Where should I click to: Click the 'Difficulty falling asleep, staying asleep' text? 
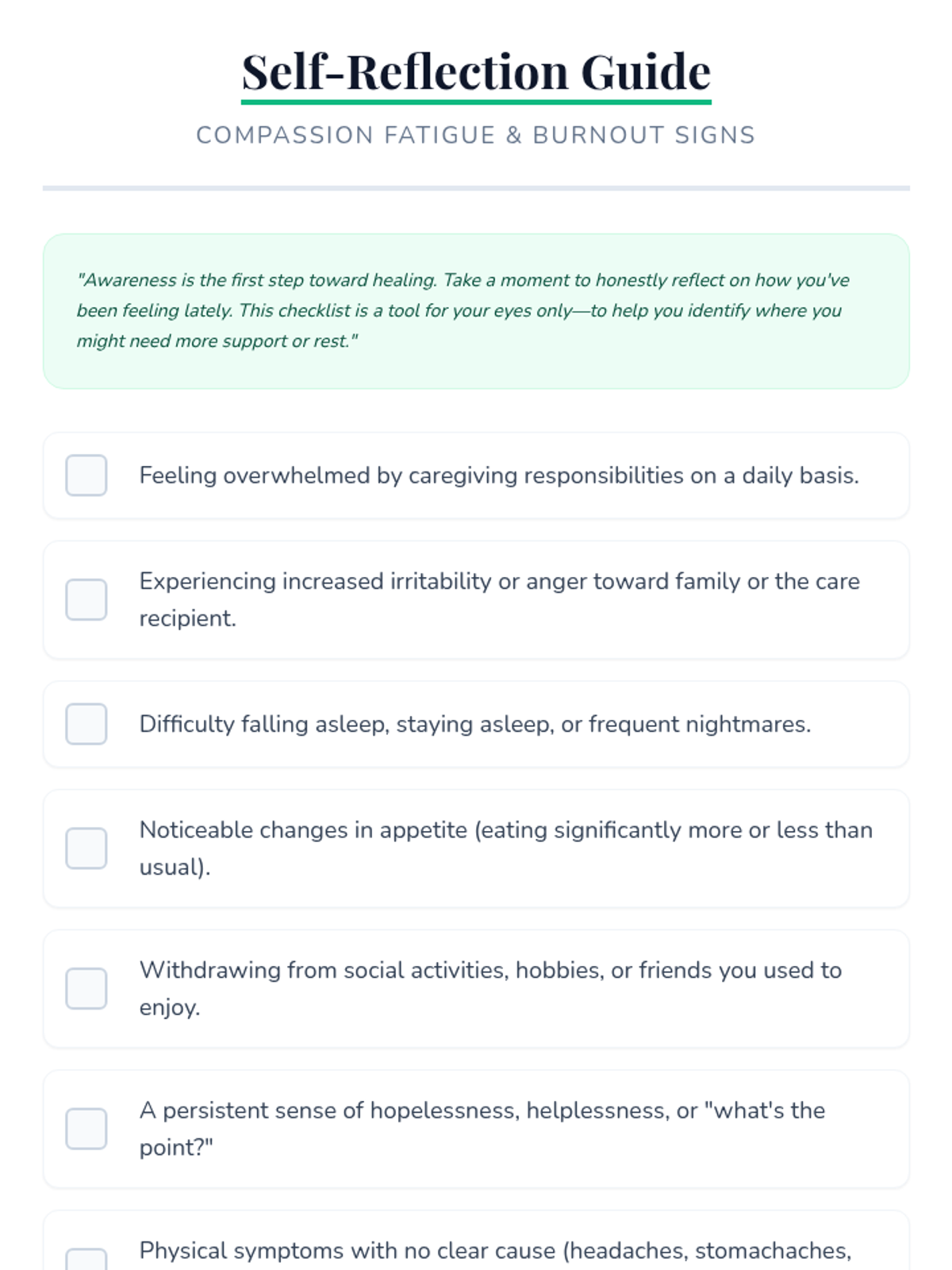pos(474,724)
